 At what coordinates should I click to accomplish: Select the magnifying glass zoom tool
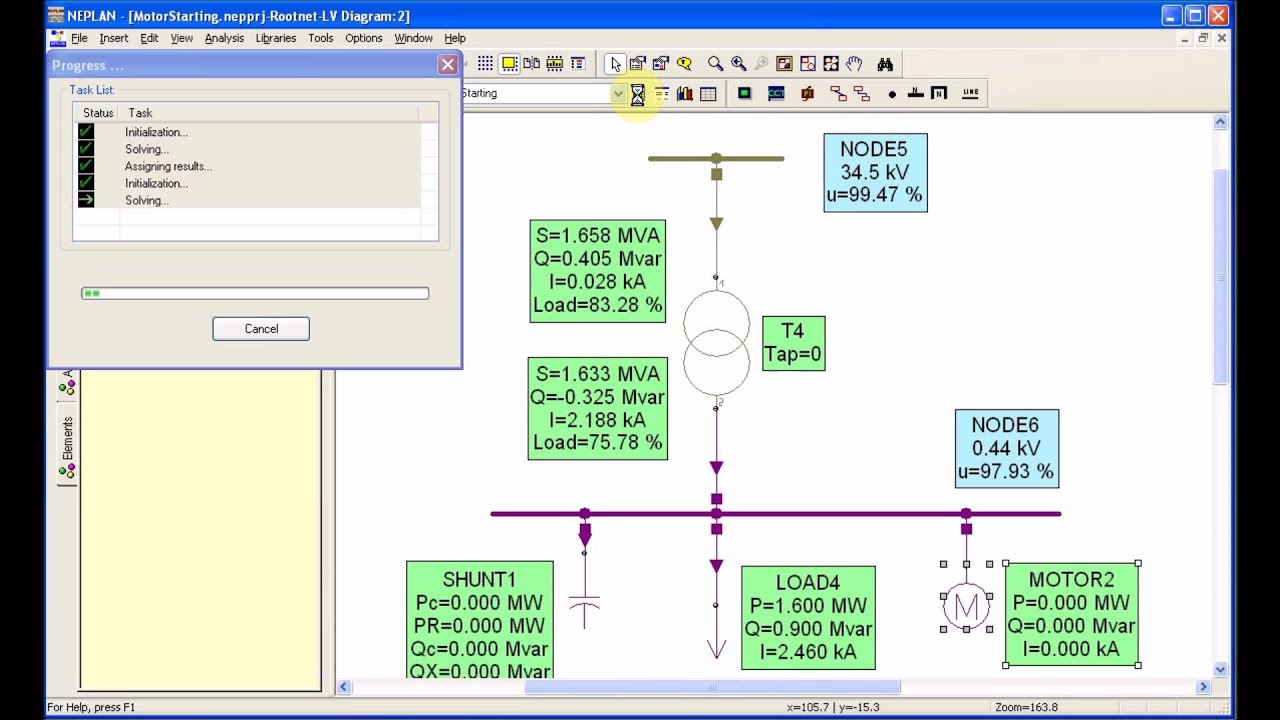tap(715, 64)
